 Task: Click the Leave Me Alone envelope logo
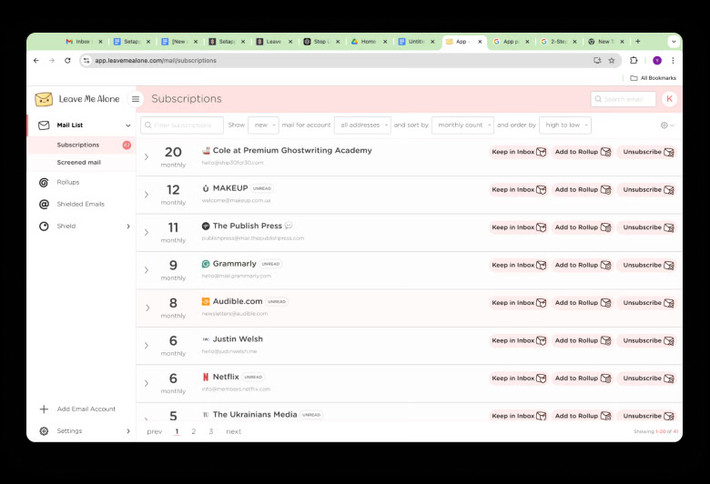coord(44,99)
